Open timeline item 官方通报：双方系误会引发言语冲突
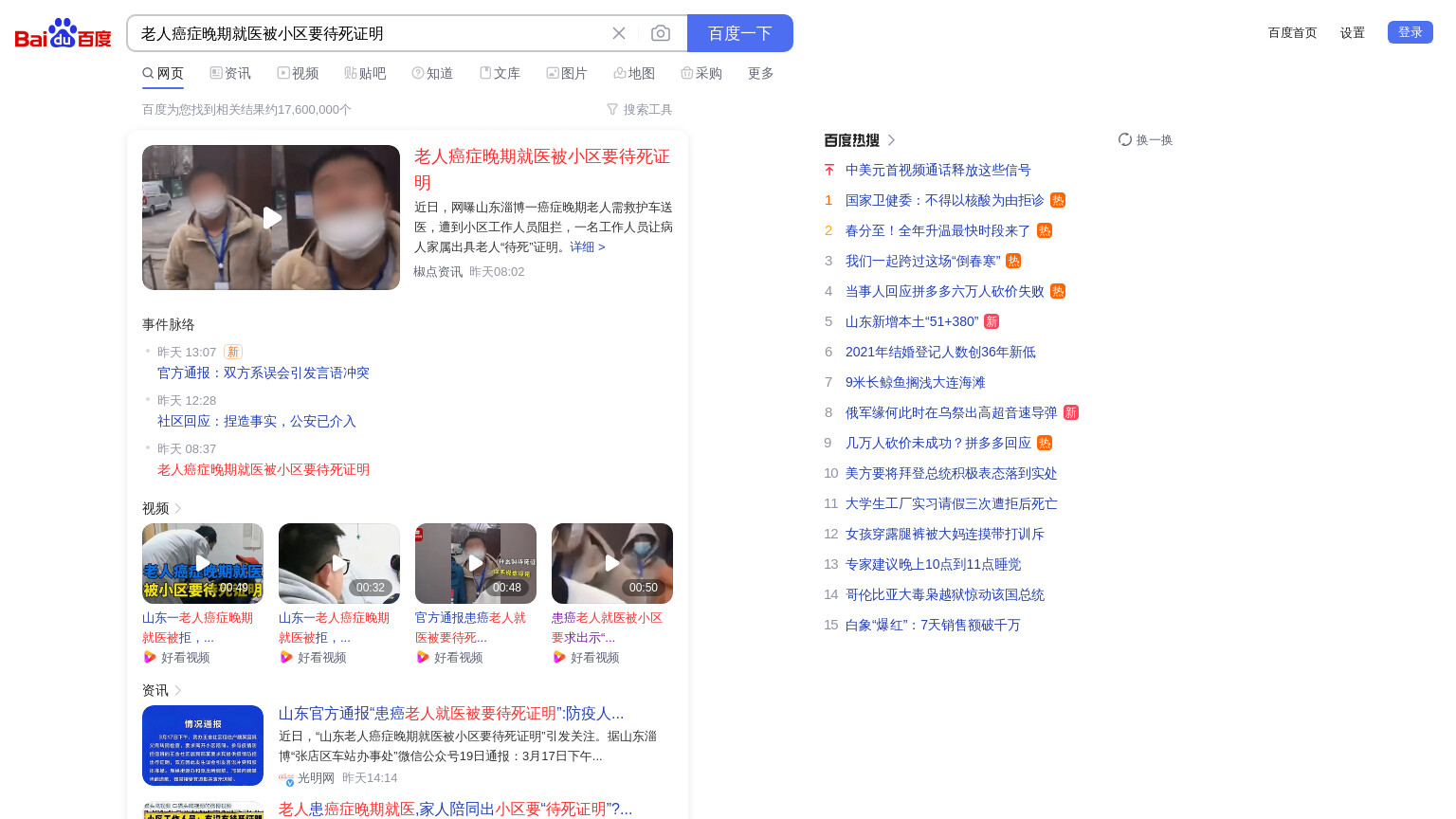 (x=264, y=373)
